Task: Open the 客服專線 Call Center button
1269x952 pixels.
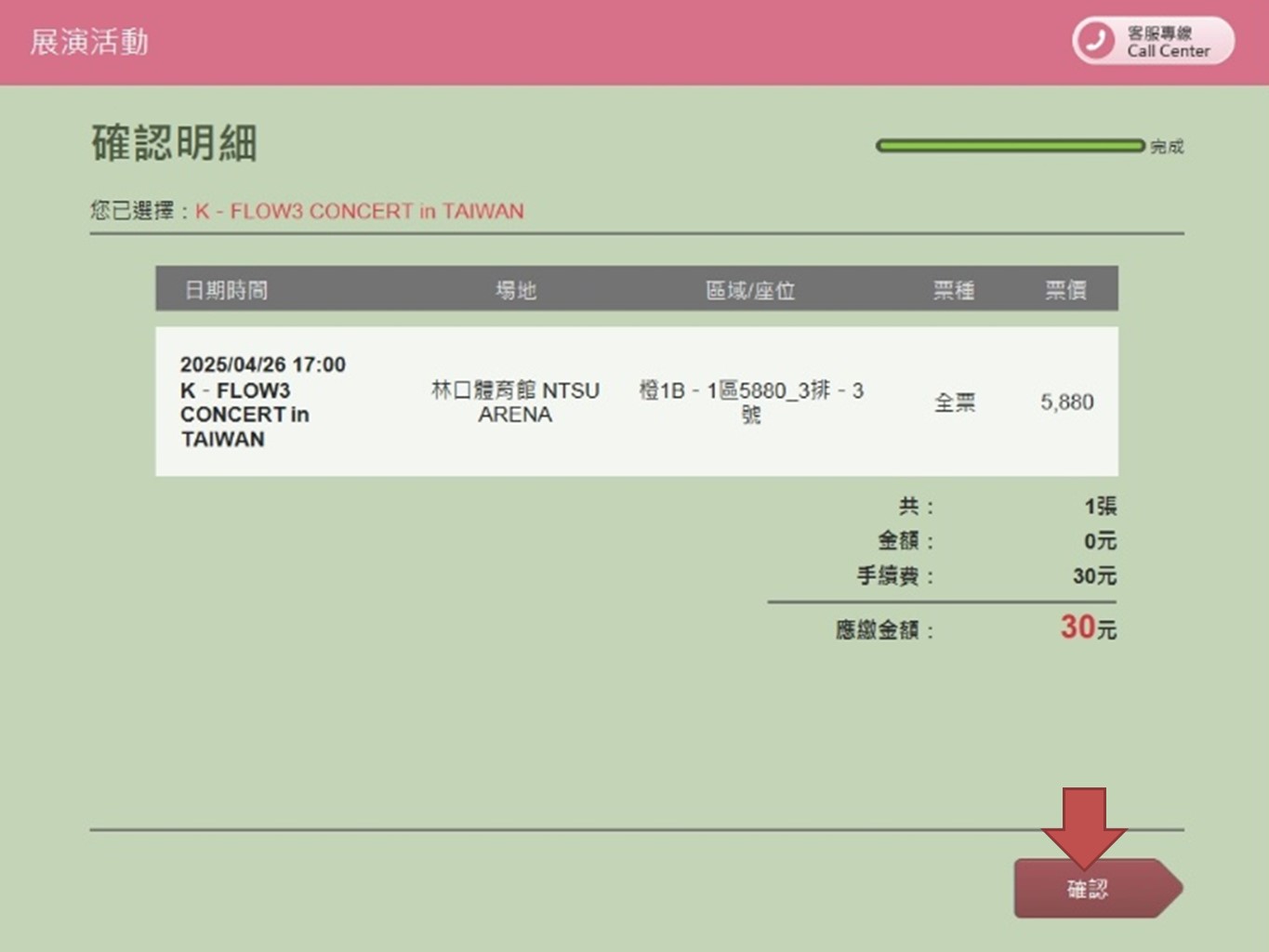Action: click(1153, 41)
